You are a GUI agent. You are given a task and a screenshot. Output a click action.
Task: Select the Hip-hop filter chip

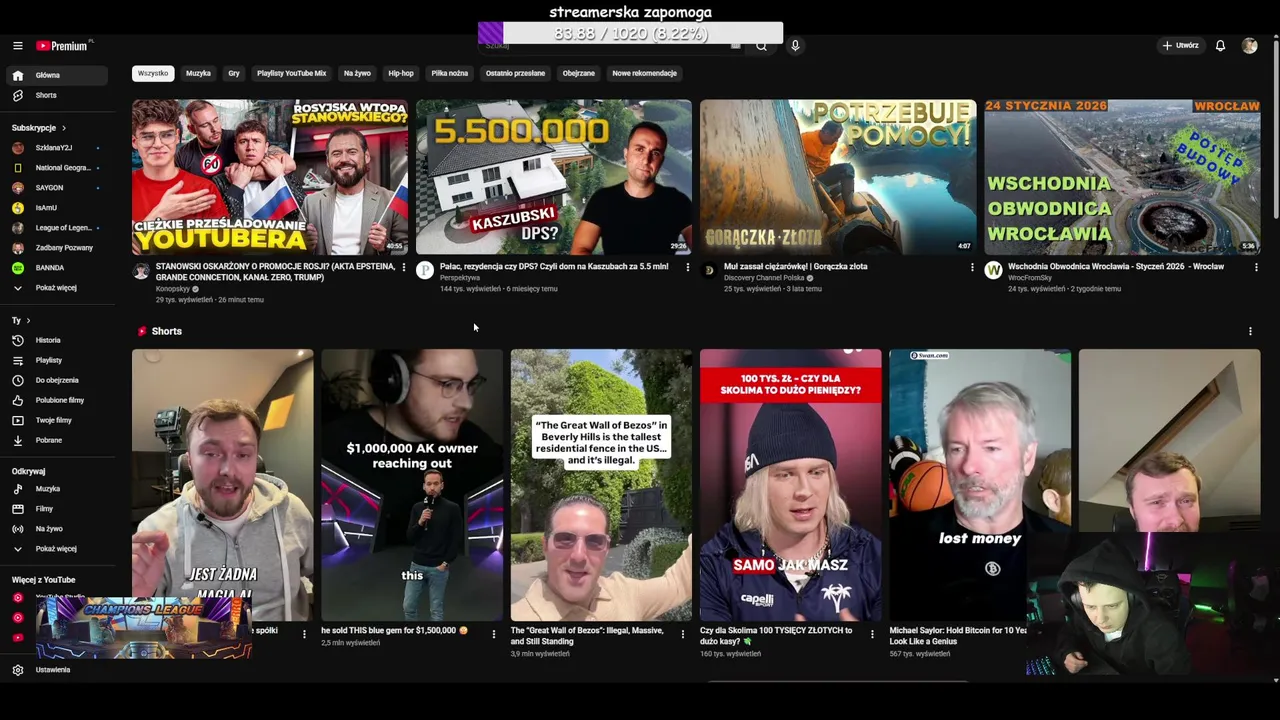[x=401, y=73]
